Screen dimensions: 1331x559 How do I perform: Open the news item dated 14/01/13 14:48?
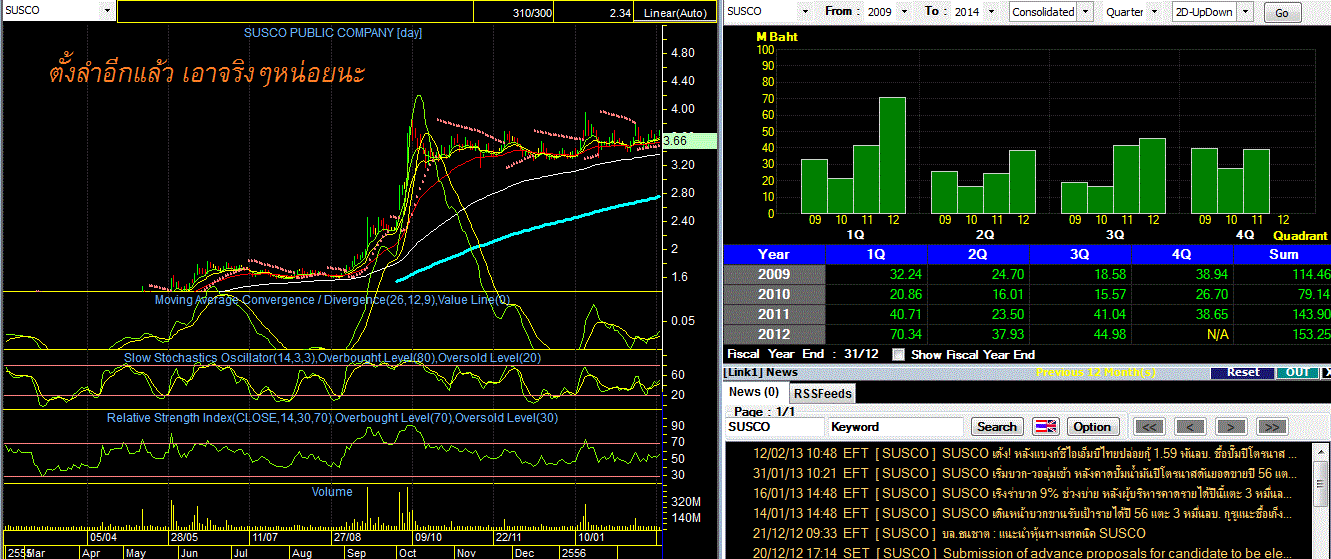coord(1017,513)
